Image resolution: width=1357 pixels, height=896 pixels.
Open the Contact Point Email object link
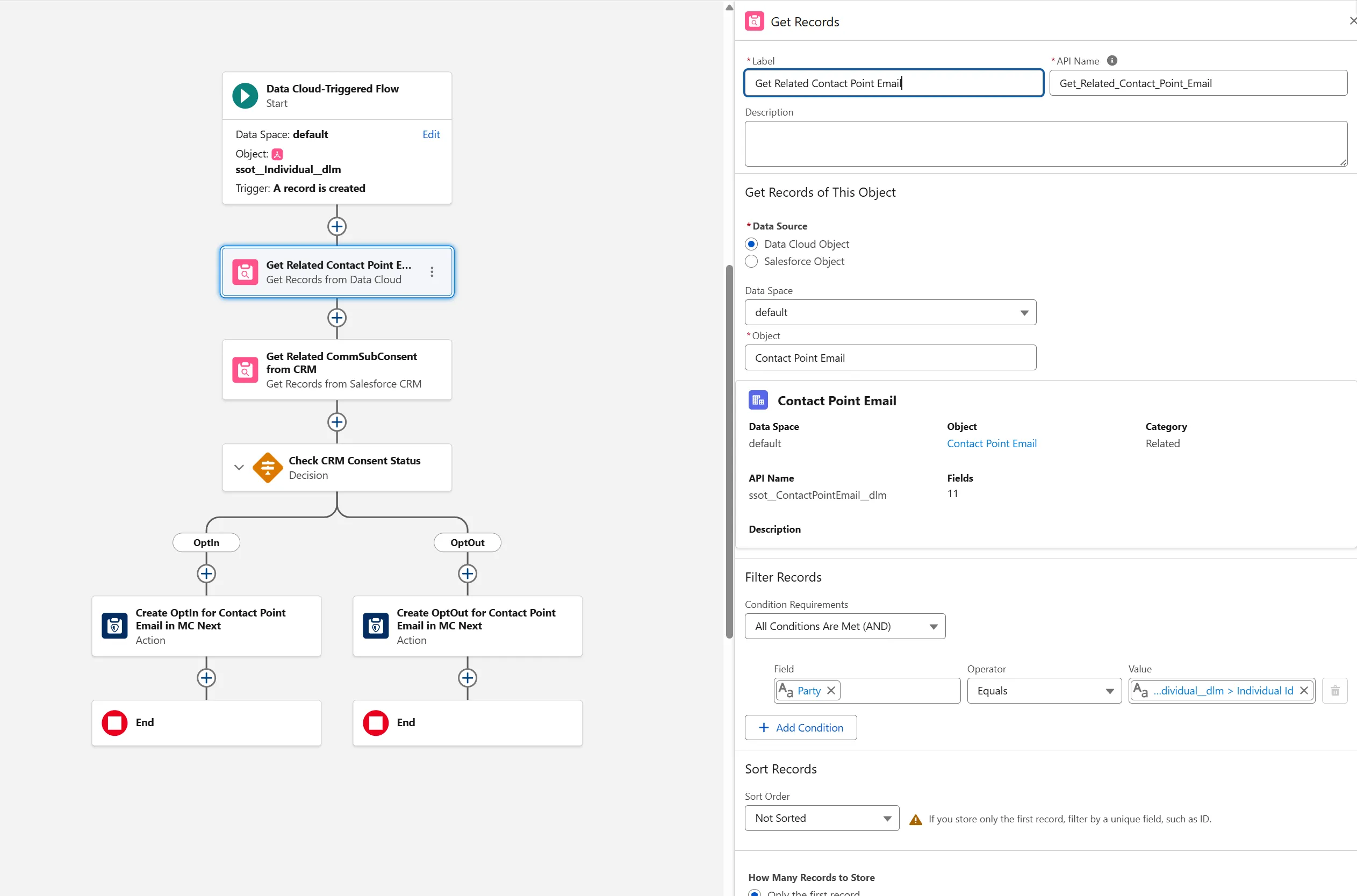tap(992, 443)
